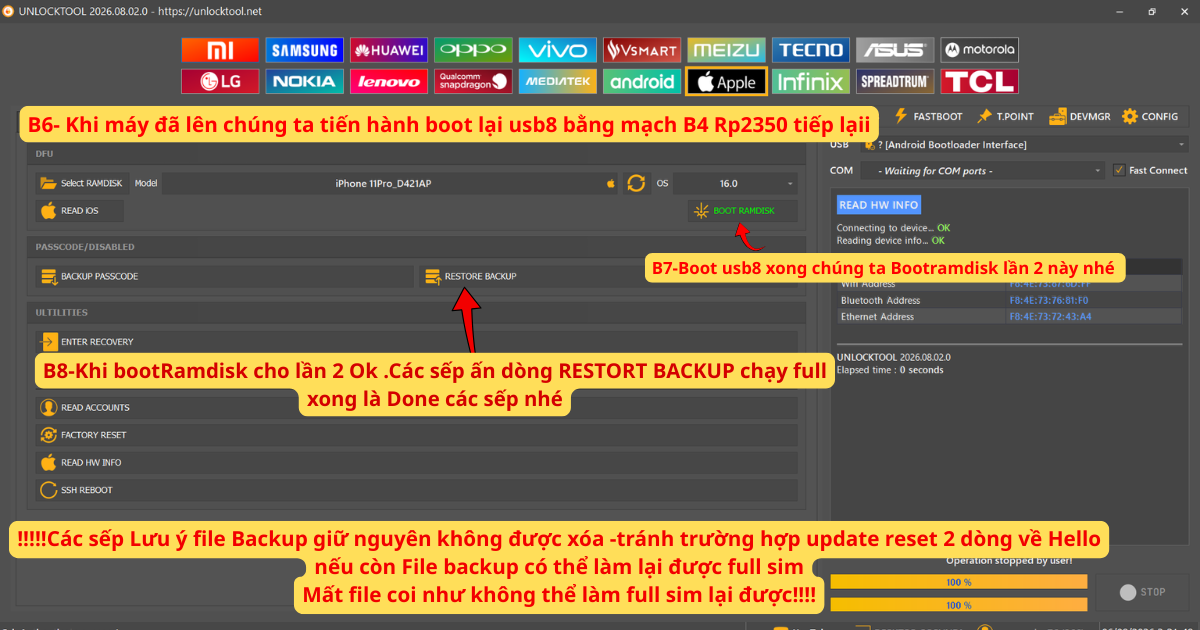Image resolution: width=1200 pixels, height=630 pixels.
Task: Click the ULTILITIES section header
Action: (62, 313)
